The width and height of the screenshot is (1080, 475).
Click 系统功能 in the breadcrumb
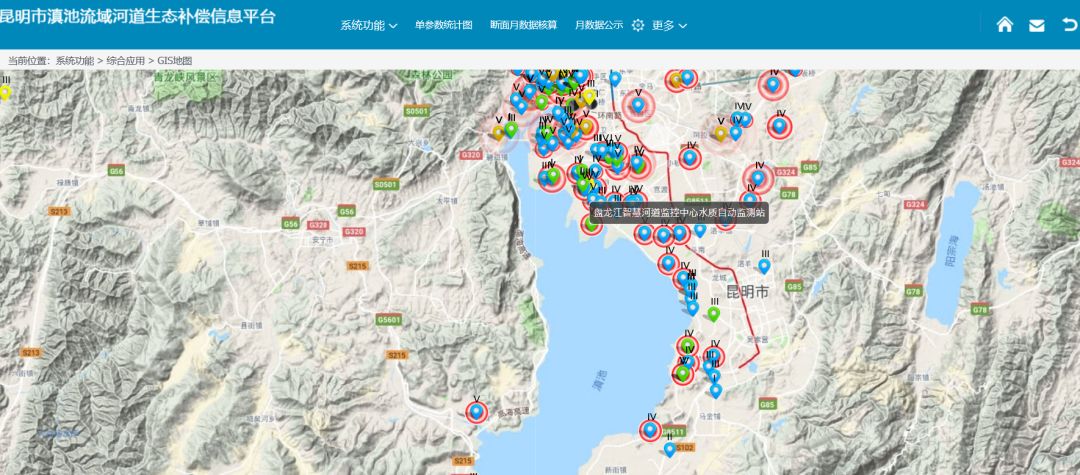click(x=74, y=61)
